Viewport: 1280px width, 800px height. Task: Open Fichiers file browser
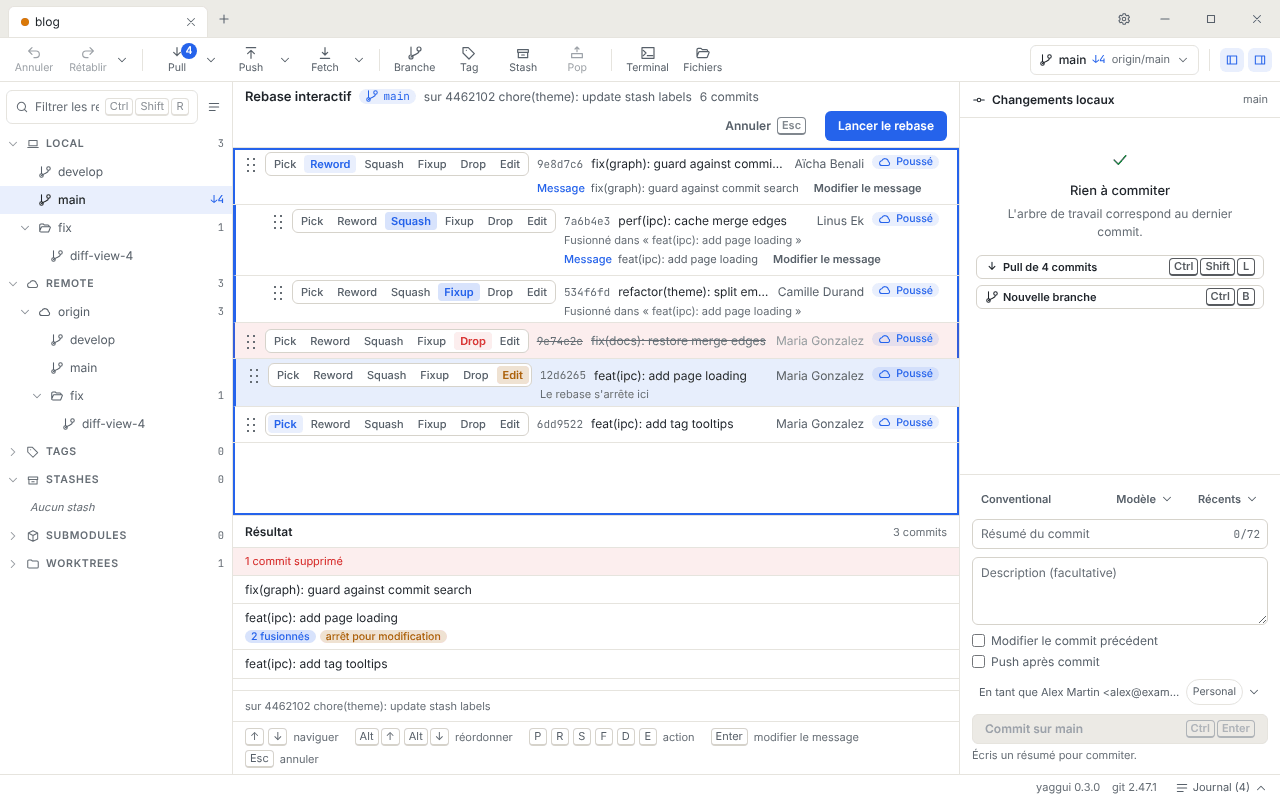coord(702,59)
